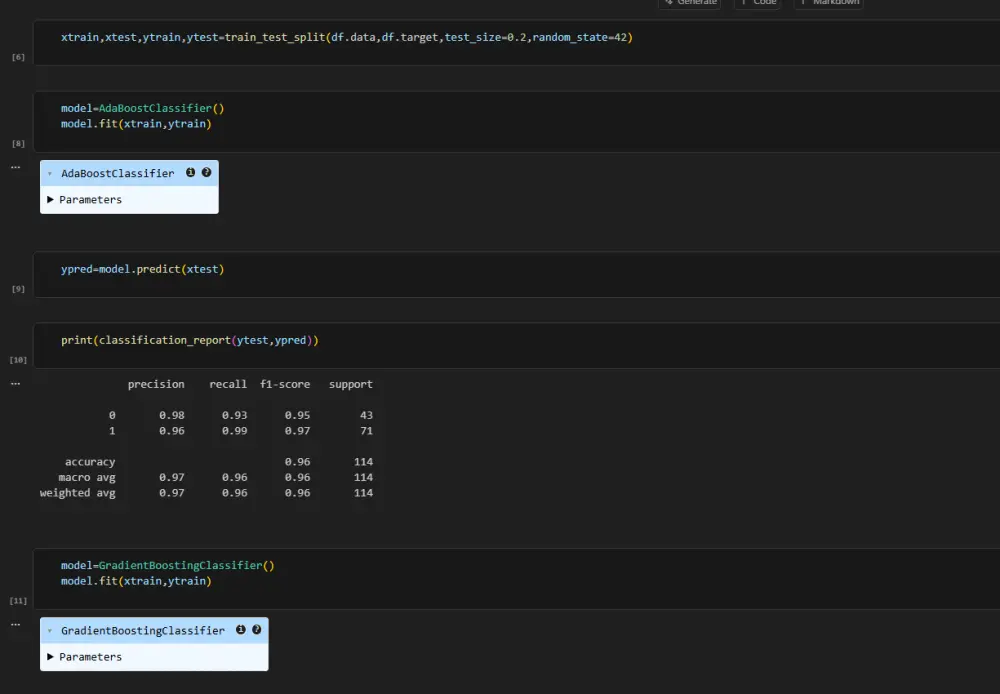Click the ellipsis marker next to the classification report output
1000x694 pixels.
[x=14, y=383]
